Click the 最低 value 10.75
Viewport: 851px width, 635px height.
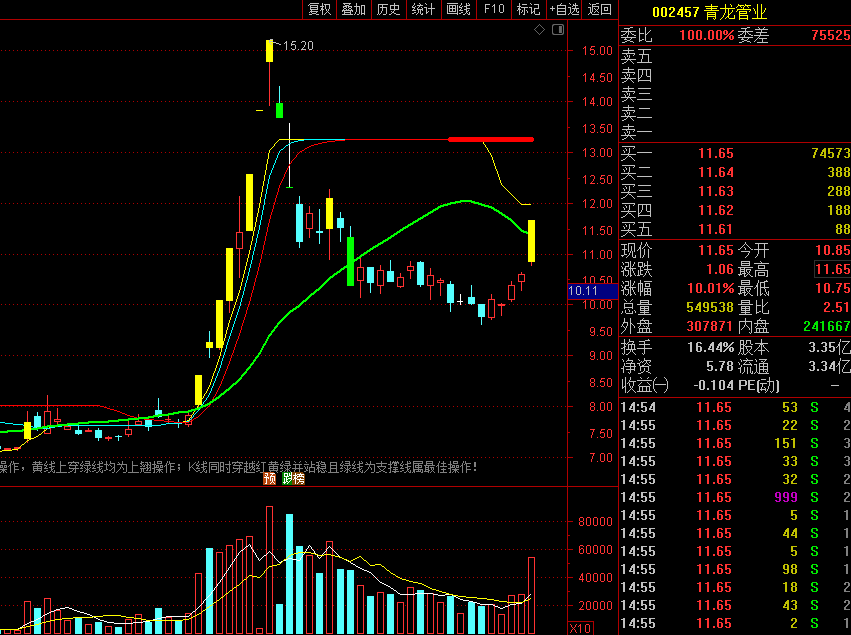[833, 288]
